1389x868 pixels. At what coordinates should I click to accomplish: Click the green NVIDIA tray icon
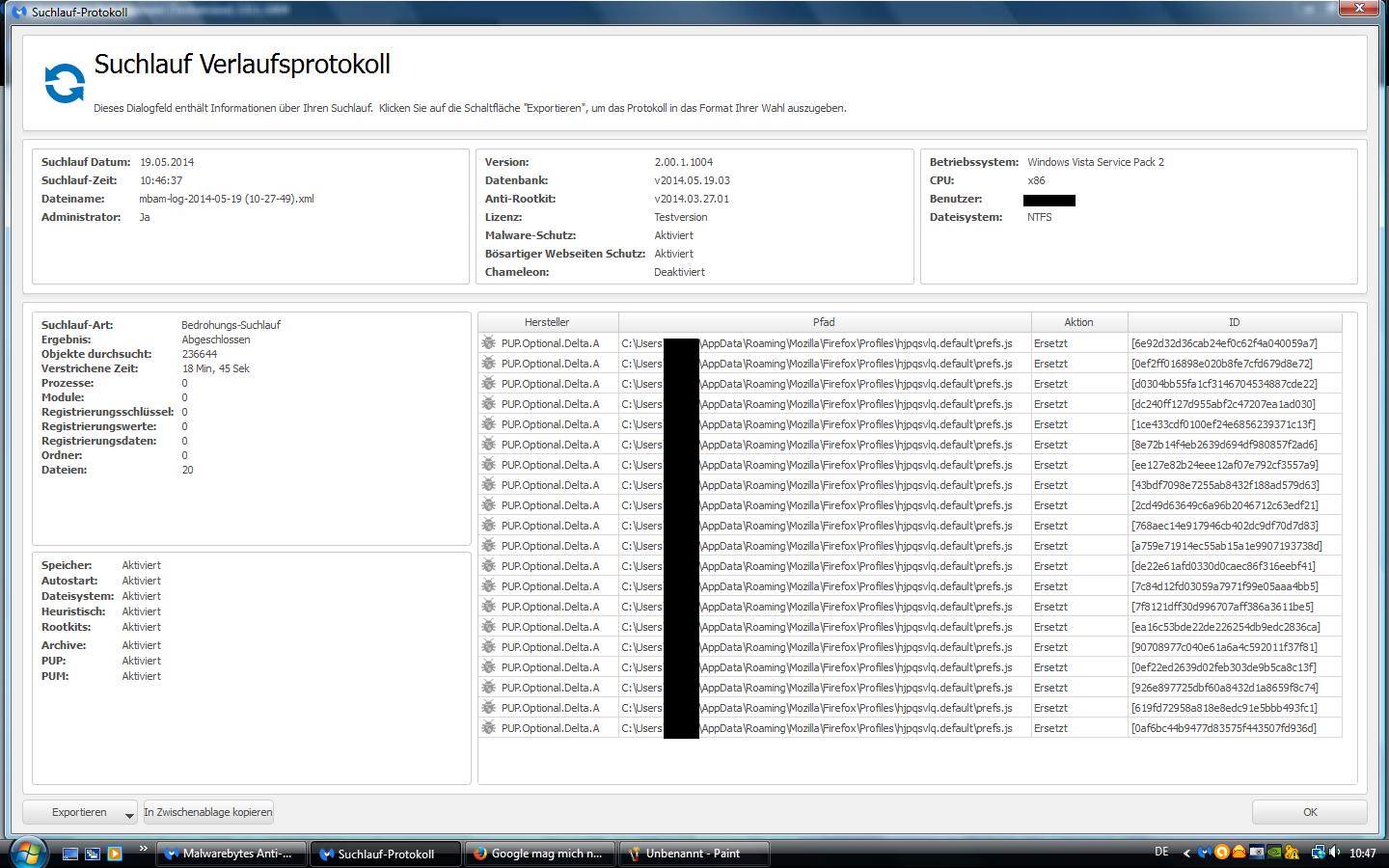1275,853
